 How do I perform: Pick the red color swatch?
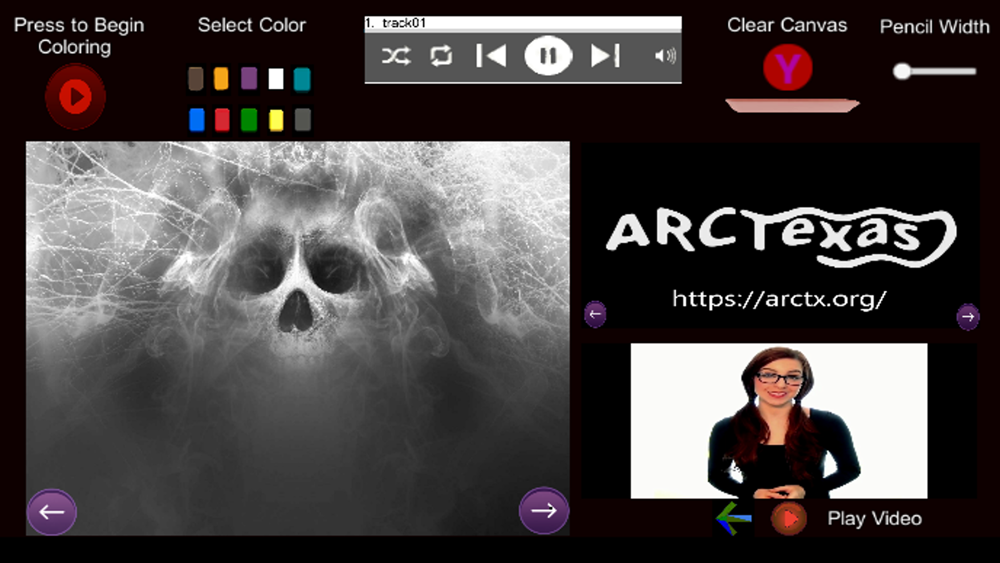click(222, 120)
